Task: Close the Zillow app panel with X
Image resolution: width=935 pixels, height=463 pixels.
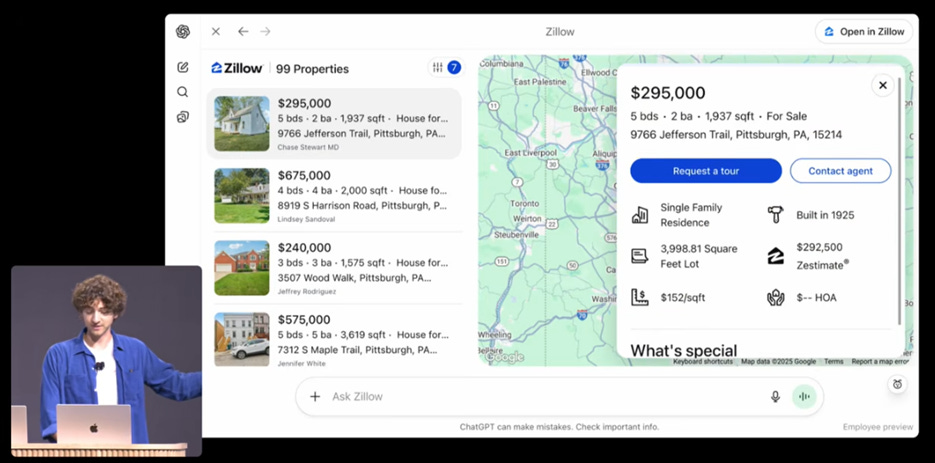Action: (x=216, y=32)
